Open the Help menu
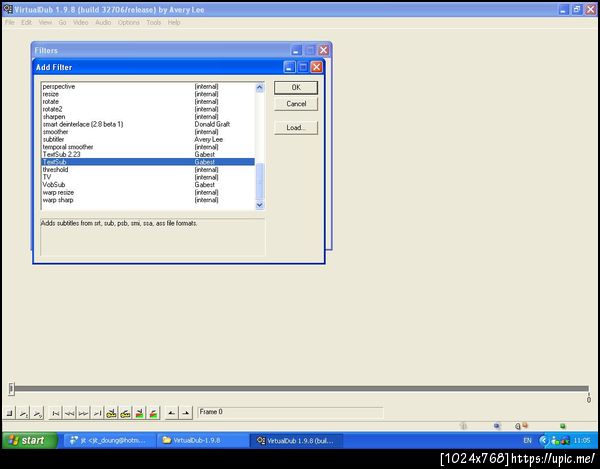This screenshot has height=469, width=600. [x=174, y=23]
